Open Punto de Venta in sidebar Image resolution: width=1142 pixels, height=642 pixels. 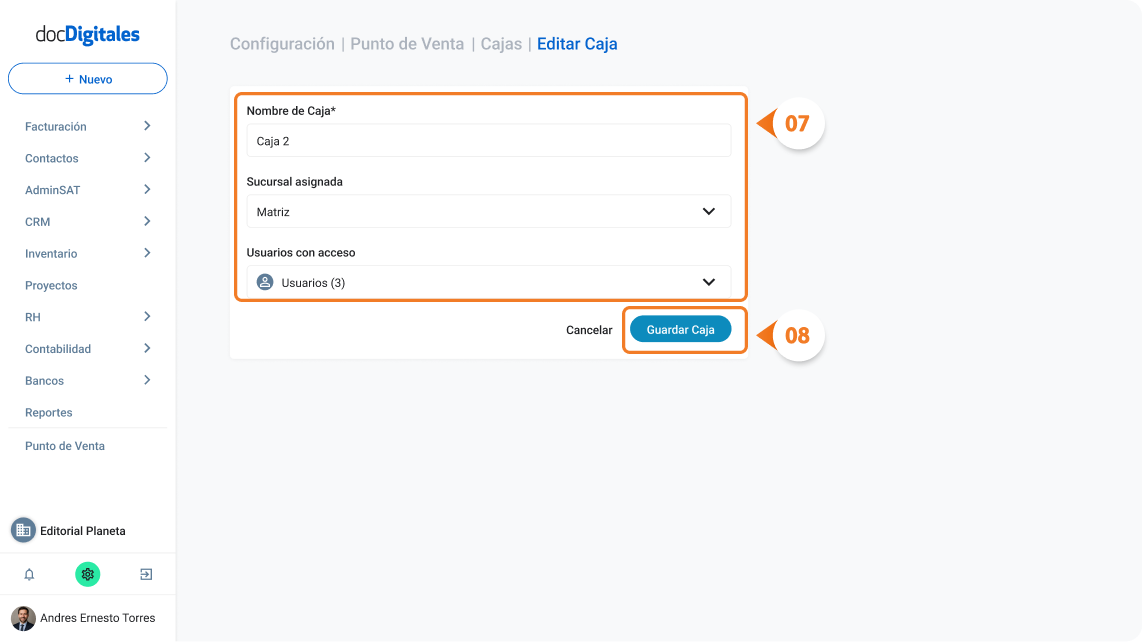65,446
